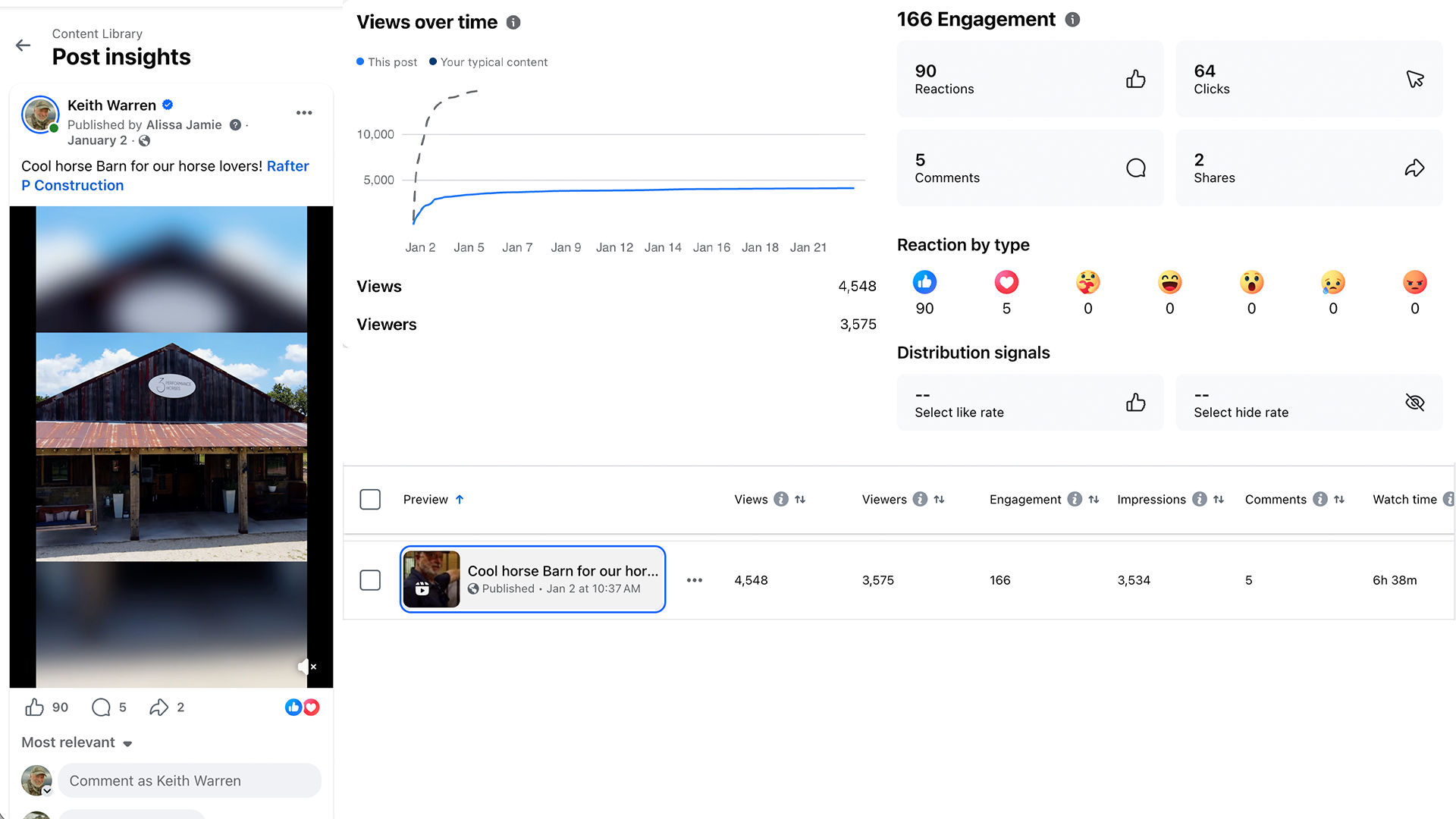Go back using the left arrow icon
The image size is (1456, 819).
[24, 45]
